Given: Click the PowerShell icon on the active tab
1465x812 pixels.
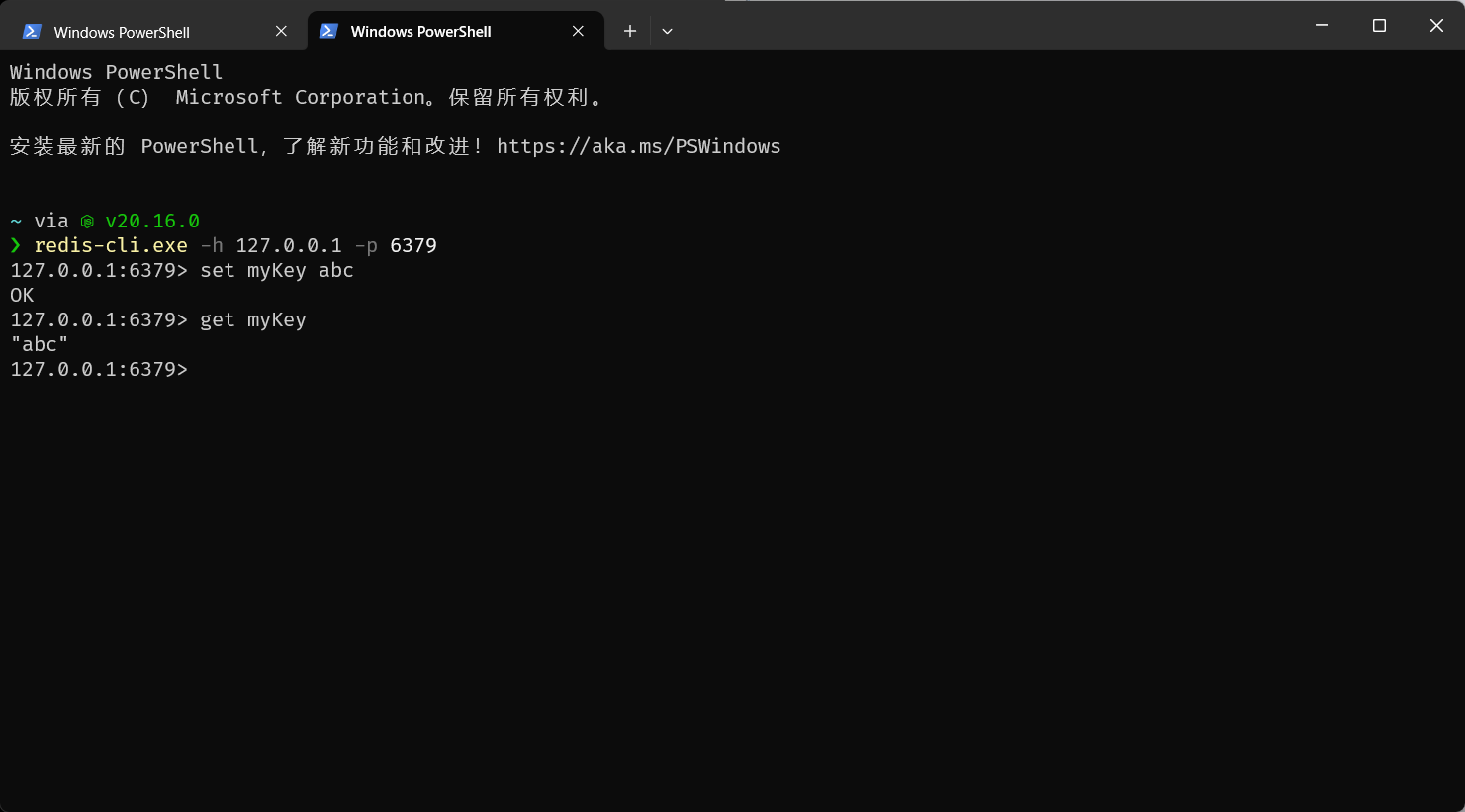Looking at the screenshot, I should (x=328, y=31).
